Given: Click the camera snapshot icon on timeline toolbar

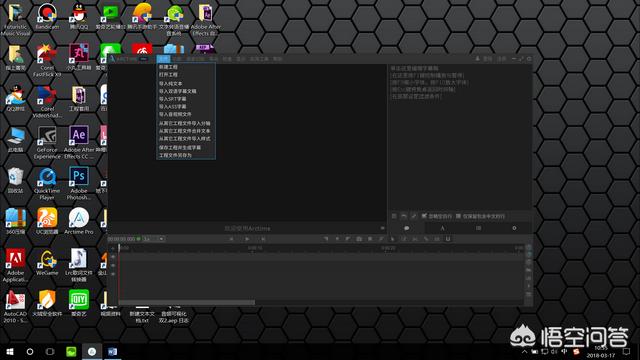Looking at the screenshot, I should coord(359,239).
